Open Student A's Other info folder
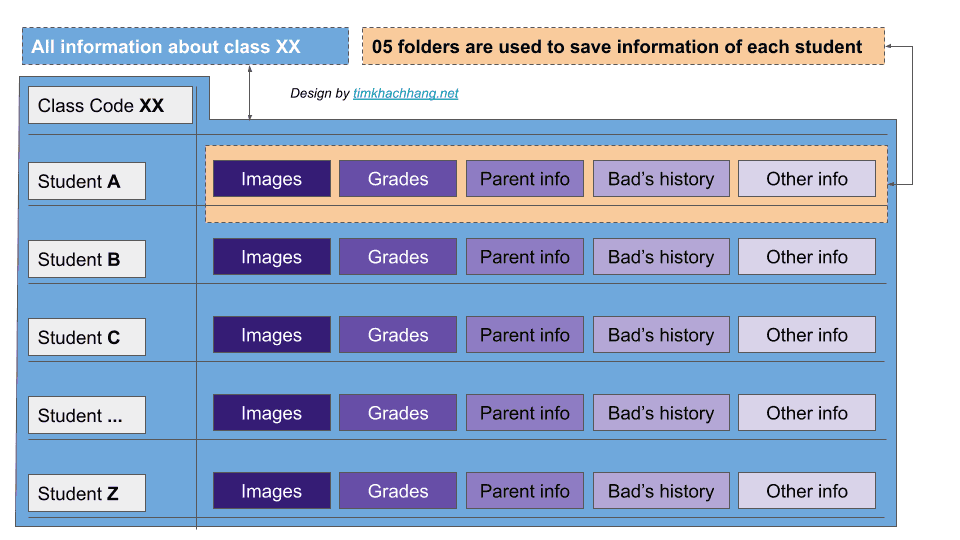This screenshot has width=960, height=540. point(807,179)
